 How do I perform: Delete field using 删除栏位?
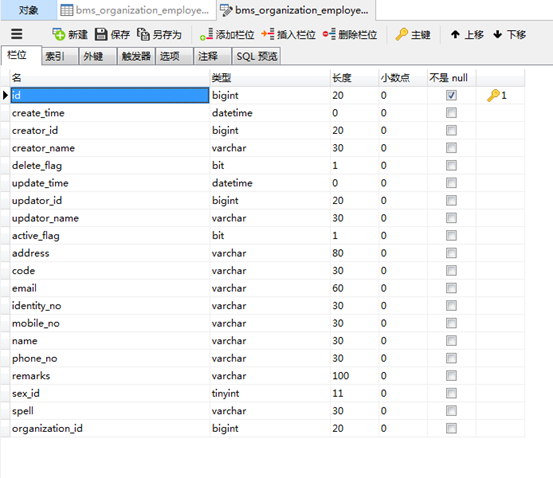[x=350, y=34]
